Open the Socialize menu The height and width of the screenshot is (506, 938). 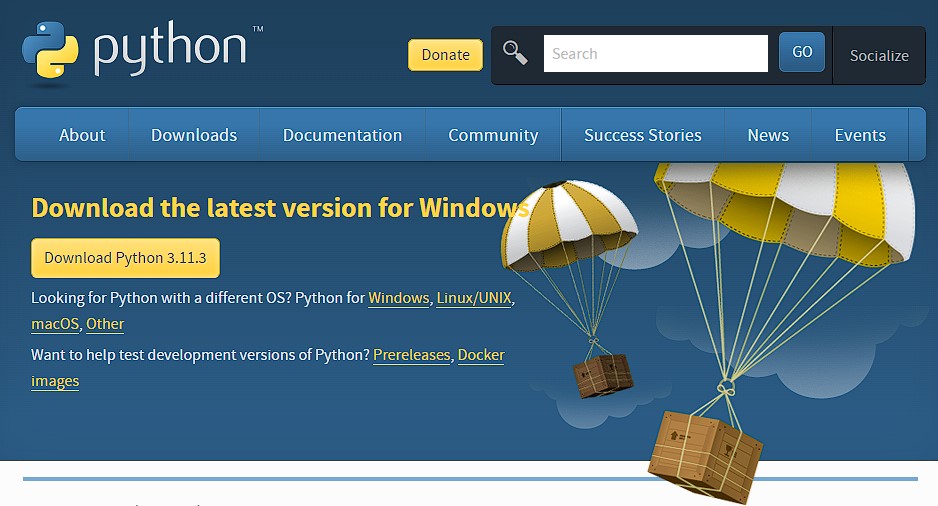[x=879, y=56]
